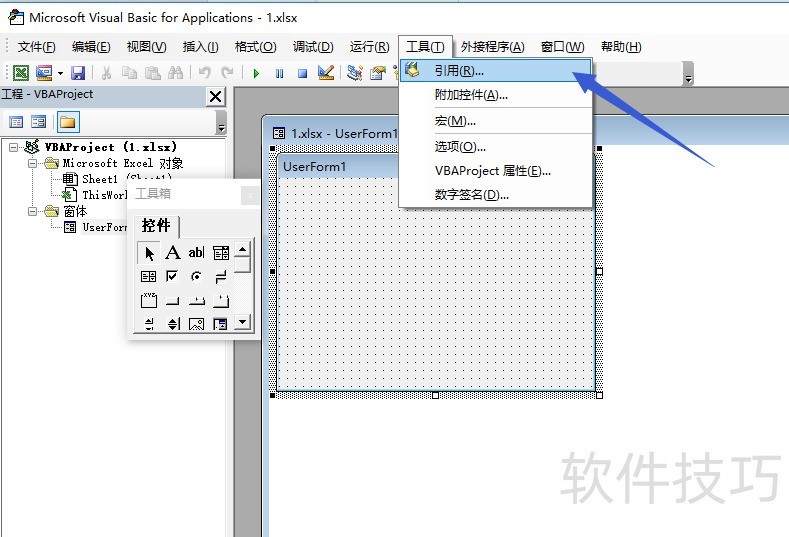Click toolbox scrollbar down arrow
Screen dimensions: 789x537
pos(243,322)
